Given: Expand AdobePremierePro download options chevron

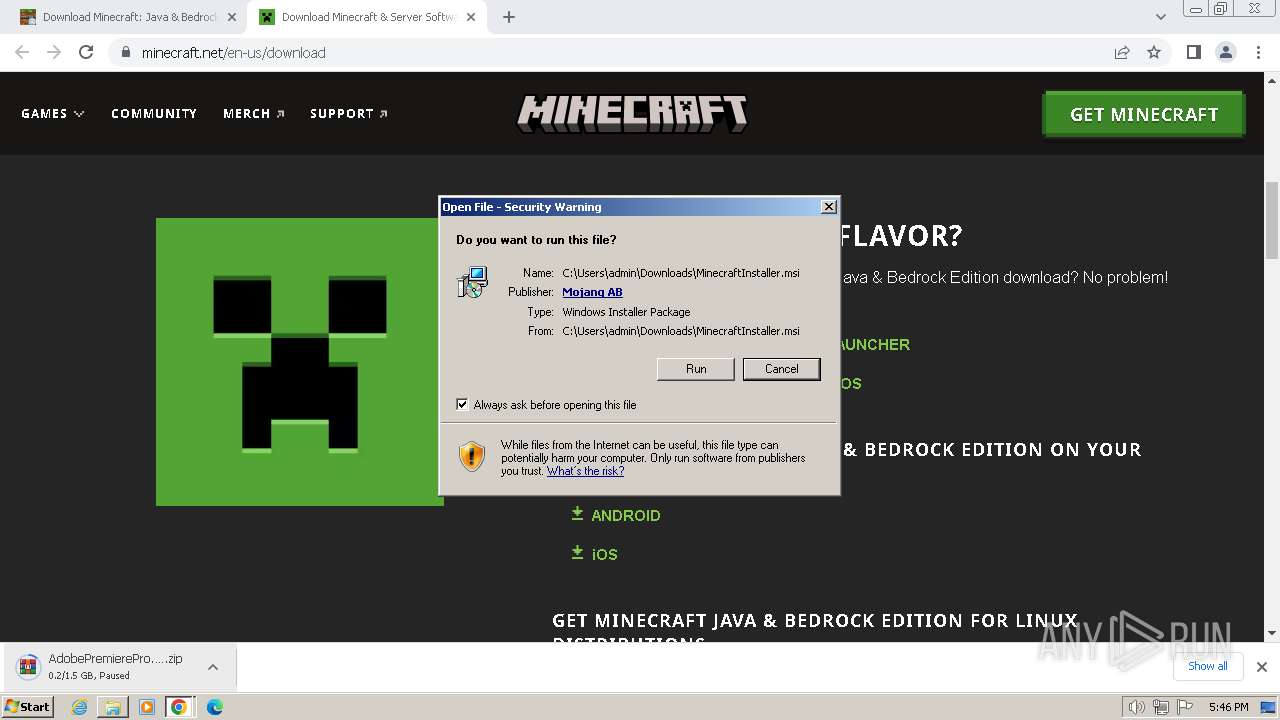Looking at the screenshot, I should (213, 667).
